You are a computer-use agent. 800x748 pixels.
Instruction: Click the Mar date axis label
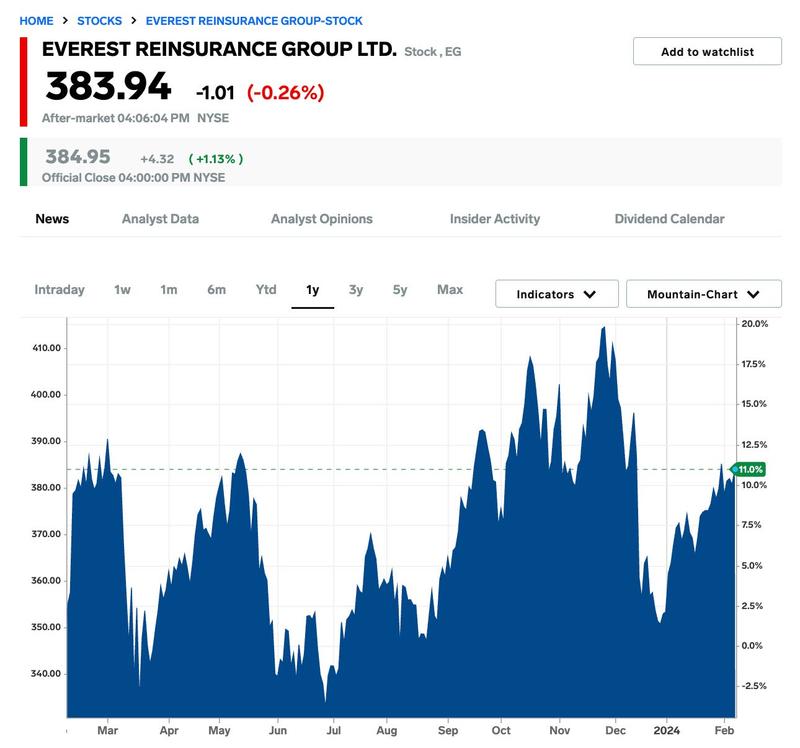108,730
